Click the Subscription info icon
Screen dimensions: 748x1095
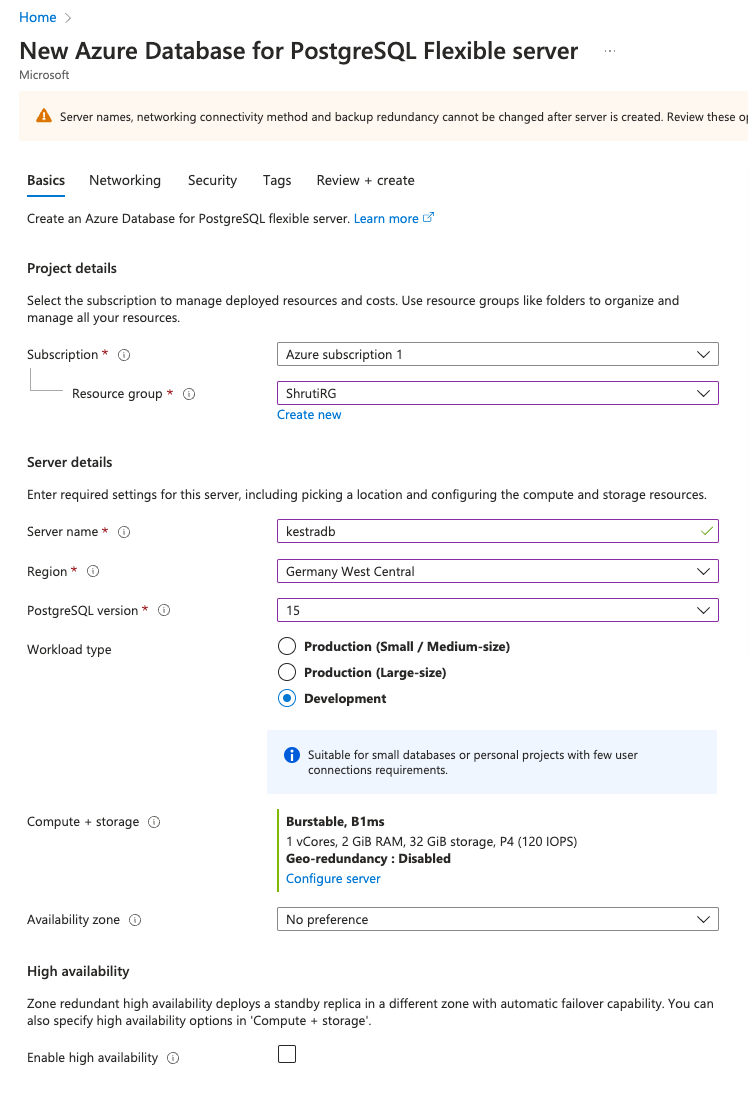(x=121, y=354)
